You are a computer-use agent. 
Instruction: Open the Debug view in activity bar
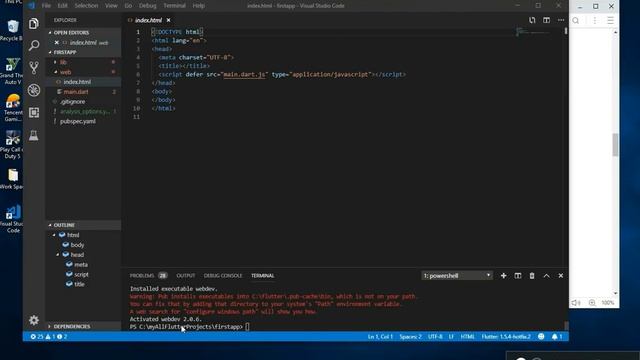coord(34,90)
